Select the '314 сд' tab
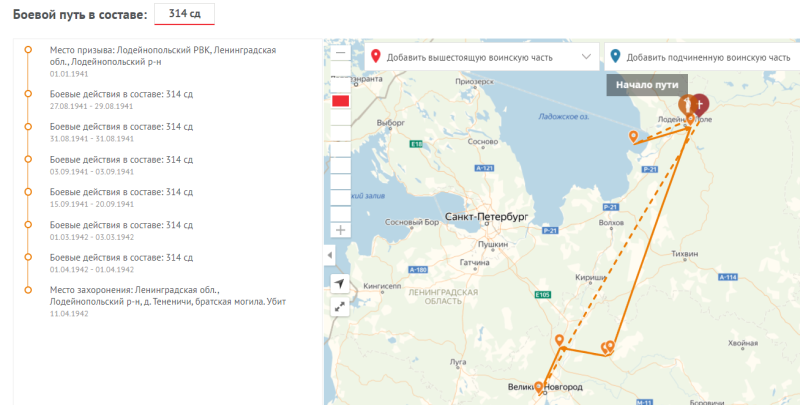The height and width of the screenshot is (405, 800). pyautogui.click(x=184, y=16)
